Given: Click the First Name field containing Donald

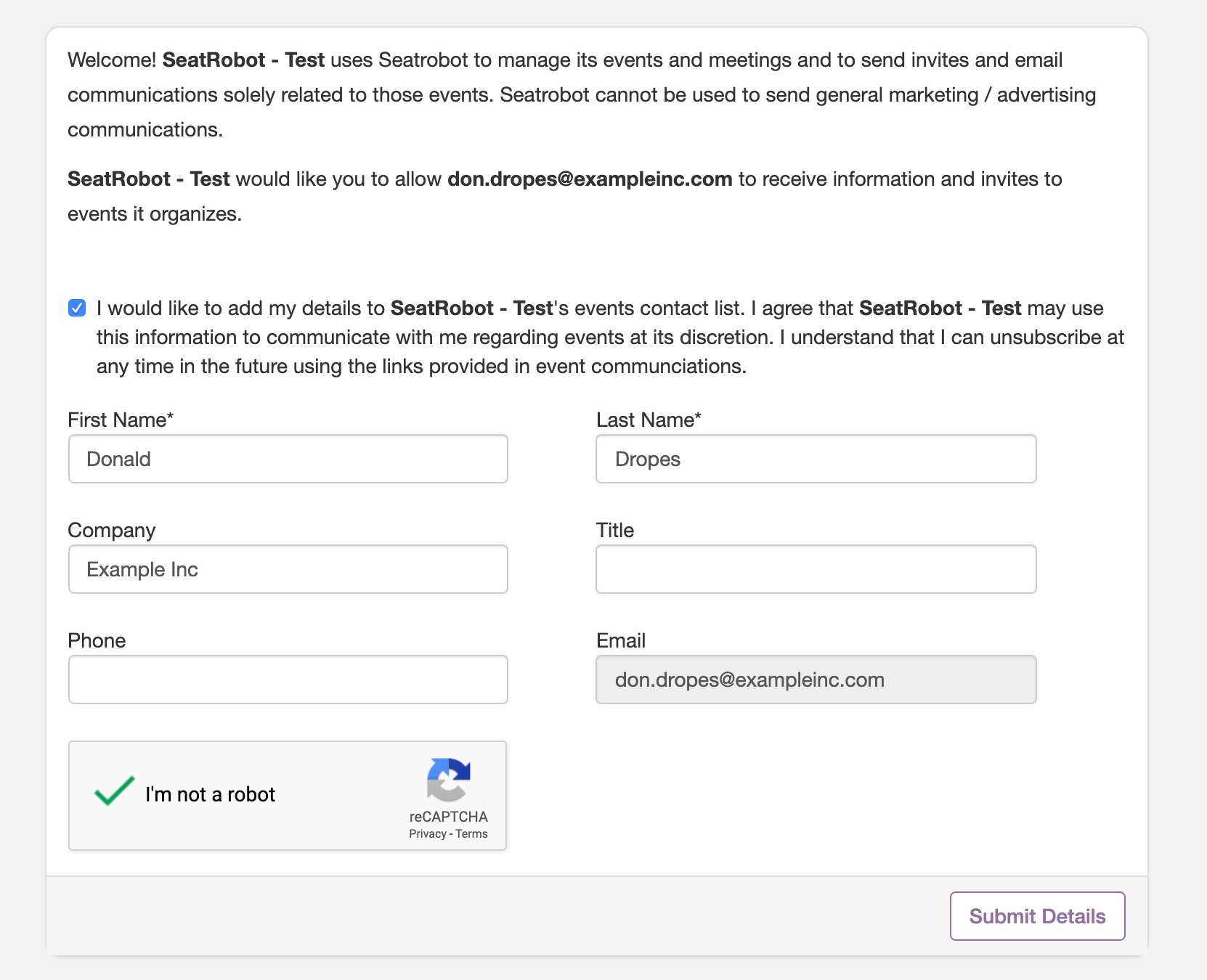Looking at the screenshot, I should pyautogui.click(x=288, y=459).
